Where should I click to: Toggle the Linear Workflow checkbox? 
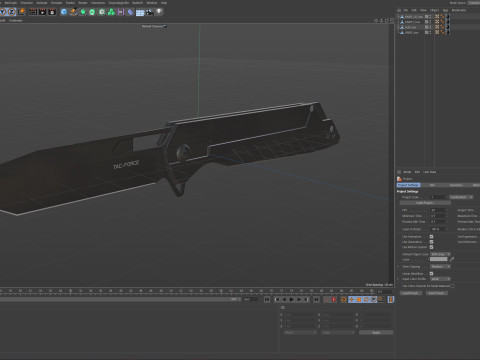coord(431,274)
